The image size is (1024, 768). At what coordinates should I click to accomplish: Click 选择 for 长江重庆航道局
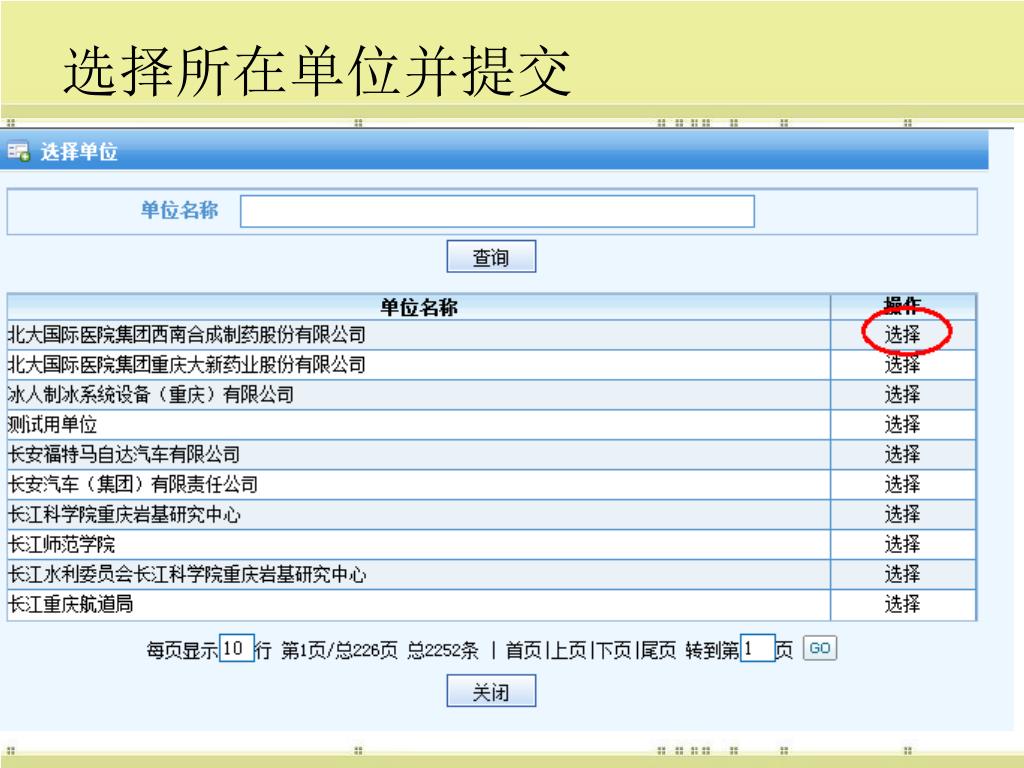(903, 604)
